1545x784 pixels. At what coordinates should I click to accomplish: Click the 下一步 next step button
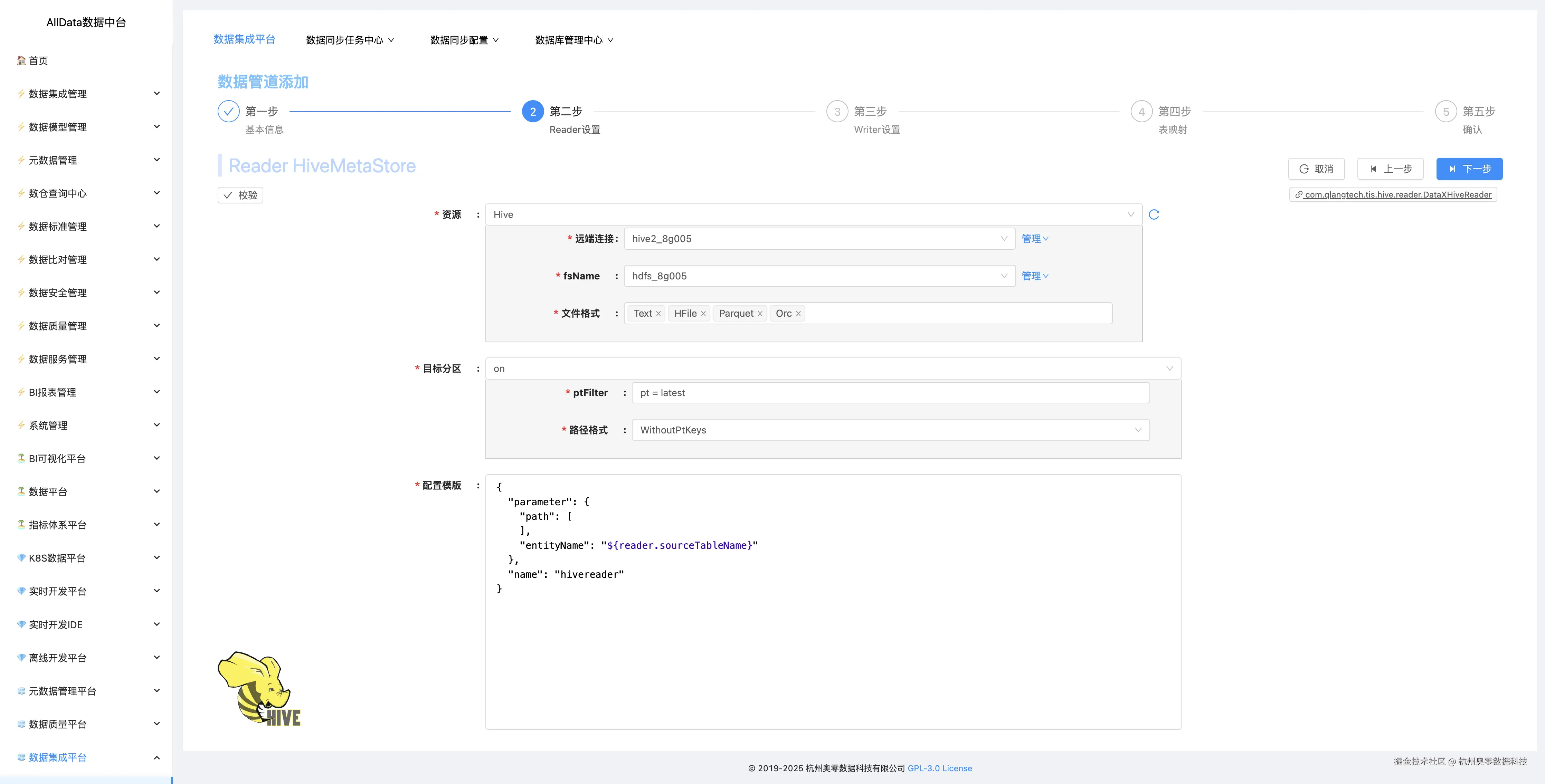click(1469, 169)
